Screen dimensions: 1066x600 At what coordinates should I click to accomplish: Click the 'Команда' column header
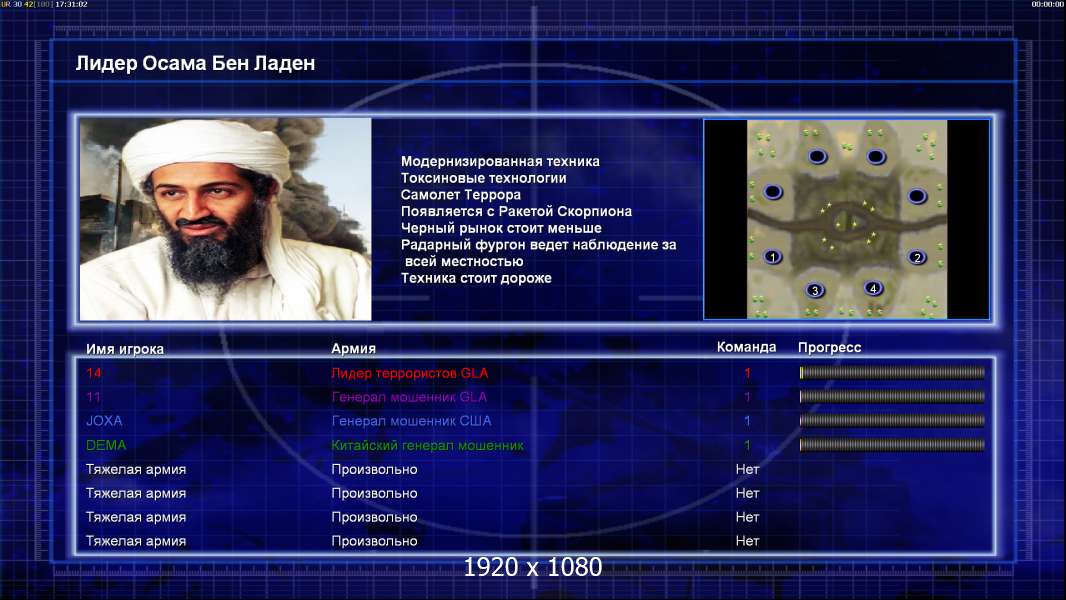click(746, 347)
